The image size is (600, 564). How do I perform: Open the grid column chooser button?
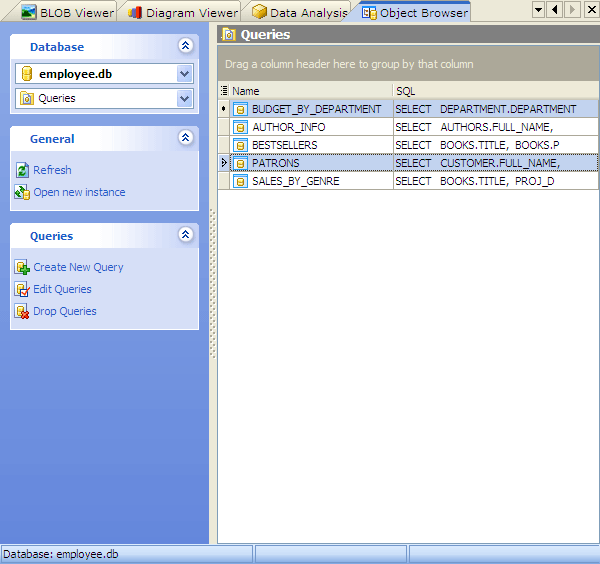tap(224, 91)
